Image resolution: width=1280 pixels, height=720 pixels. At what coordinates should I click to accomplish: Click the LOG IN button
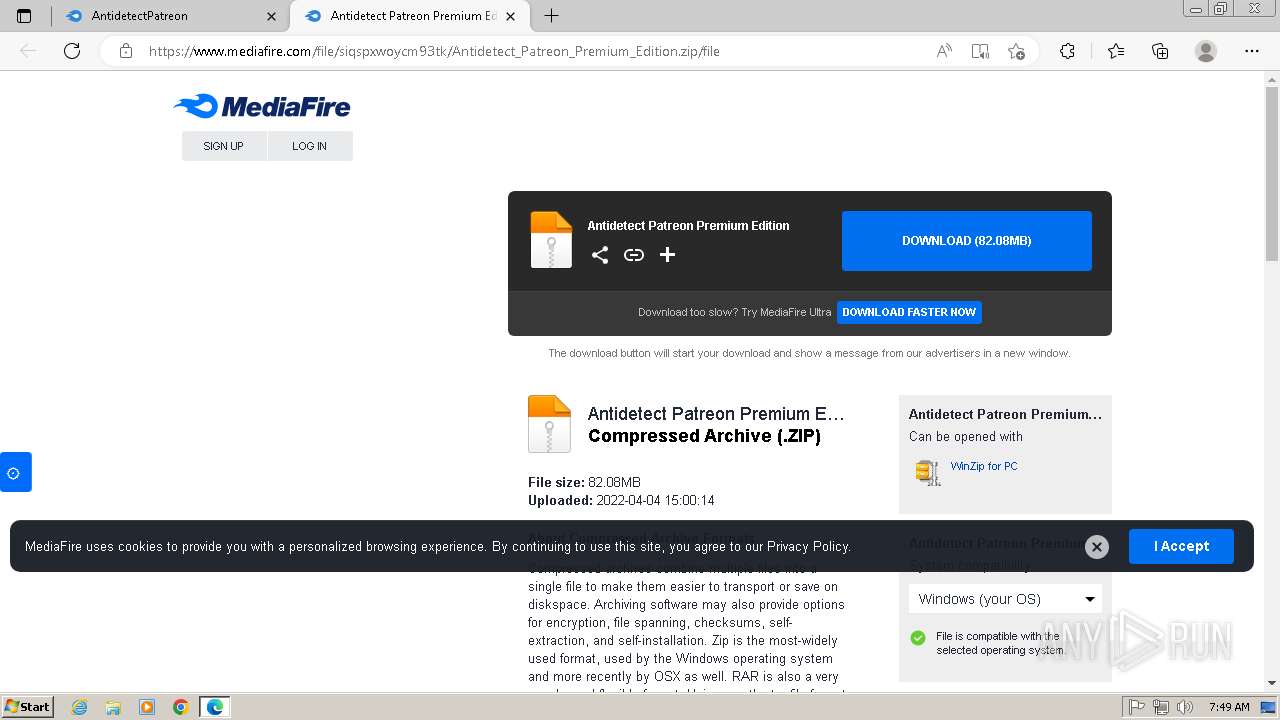click(x=309, y=146)
